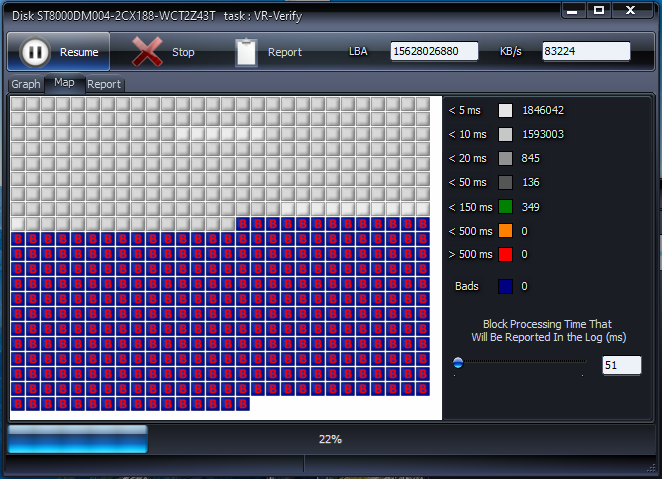
Task: Click the count 136
Action: coord(531,182)
